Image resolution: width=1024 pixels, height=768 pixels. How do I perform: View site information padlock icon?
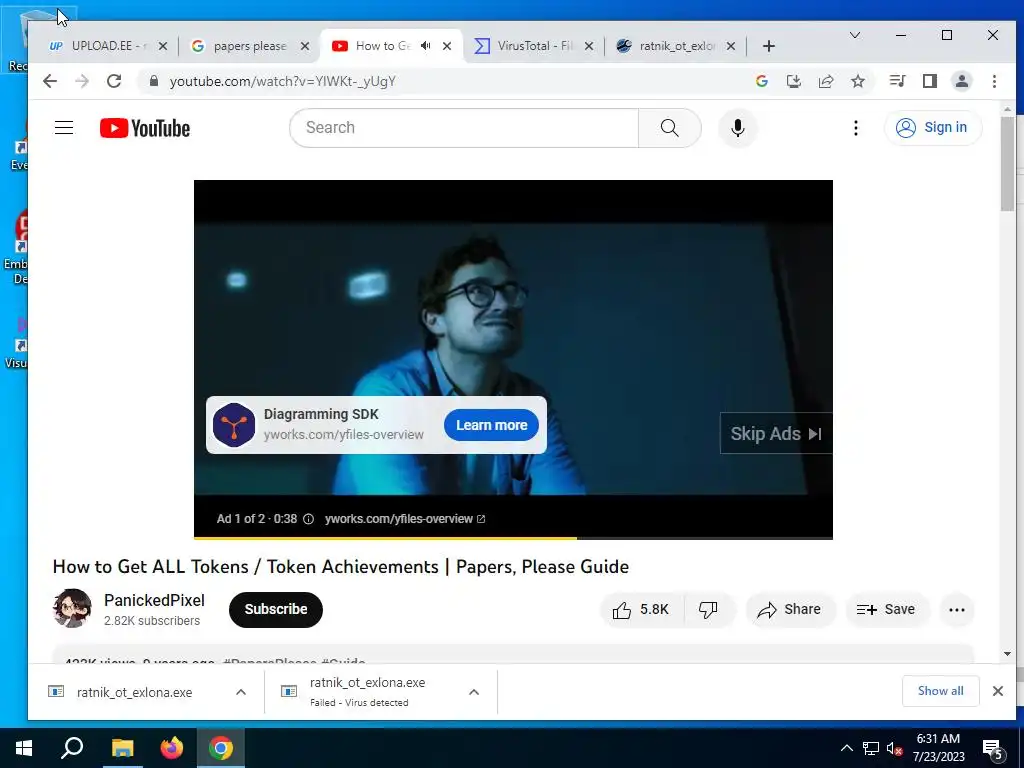pyautogui.click(x=154, y=81)
